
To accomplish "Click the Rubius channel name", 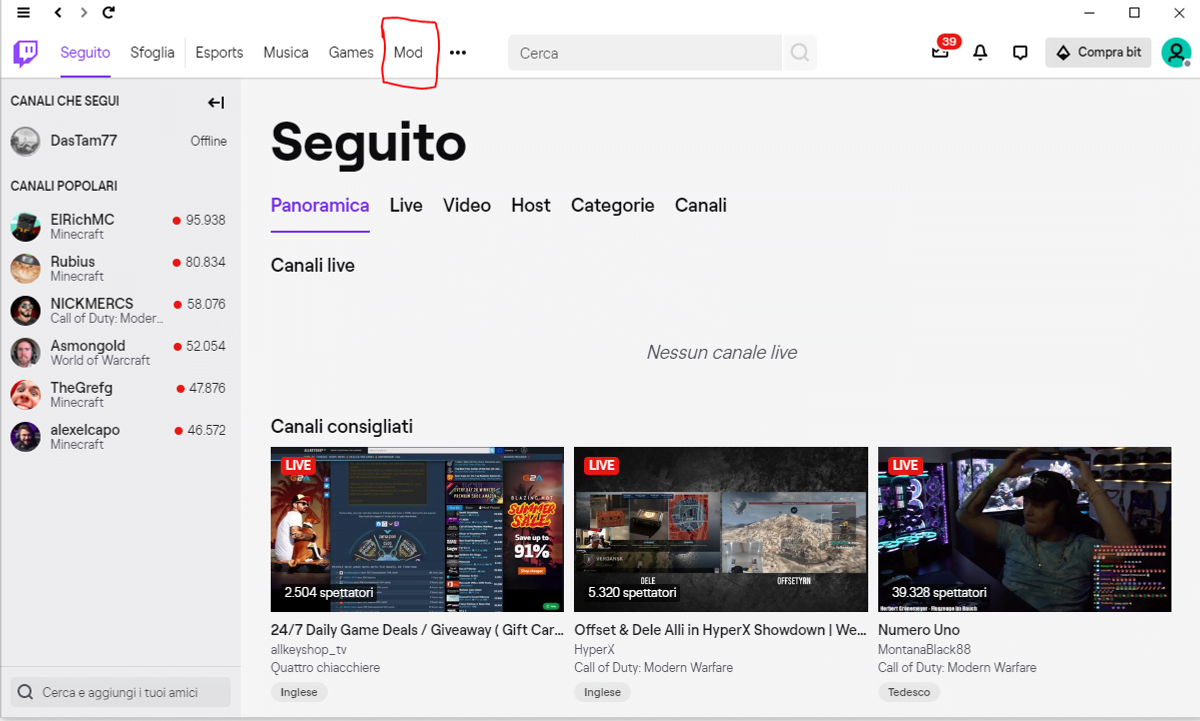I will coord(73,262).
